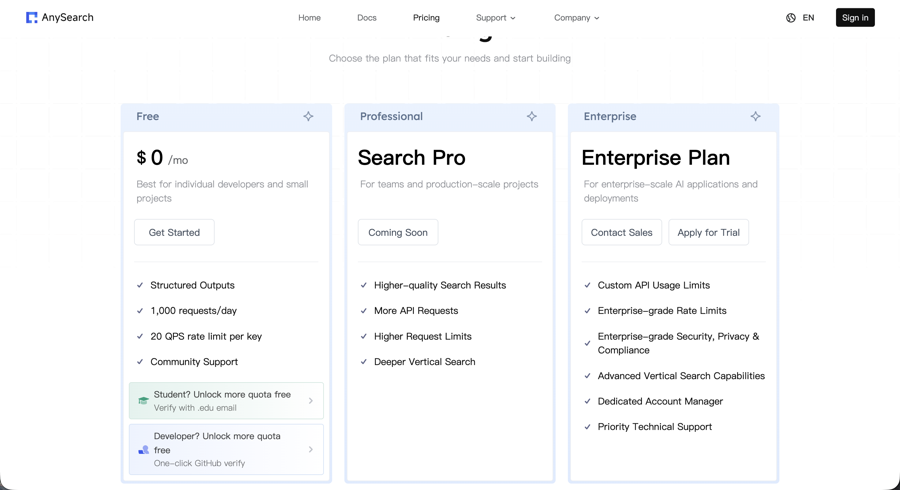Viewport: 900px width, 490px height.
Task: Click the Enterprise Plan heading
Action: pos(655,158)
